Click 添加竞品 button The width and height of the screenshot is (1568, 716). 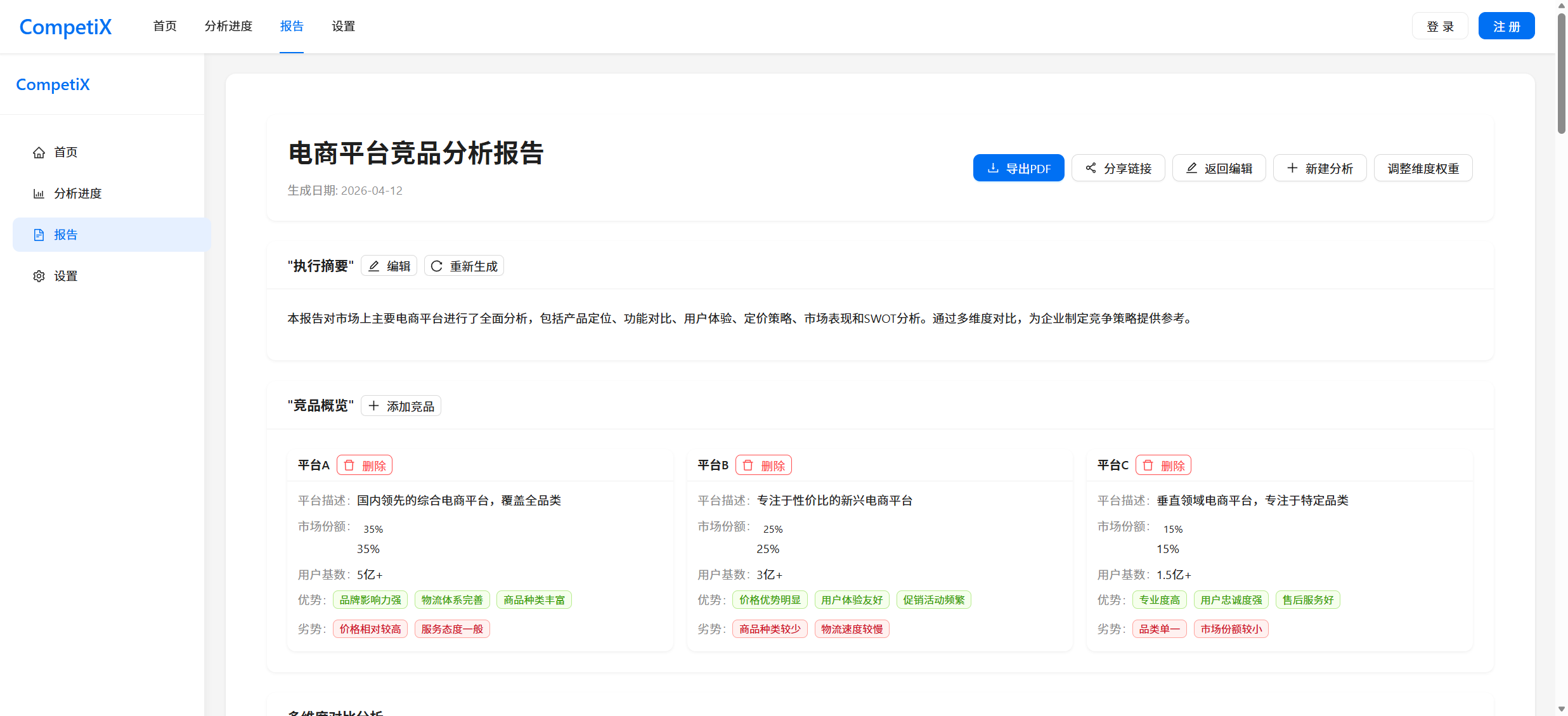tap(401, 406)
